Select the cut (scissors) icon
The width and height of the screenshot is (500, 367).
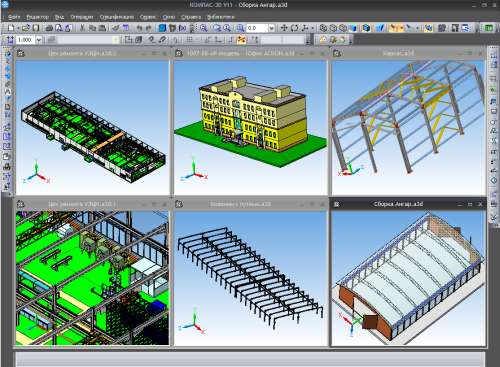pos(82,28)
